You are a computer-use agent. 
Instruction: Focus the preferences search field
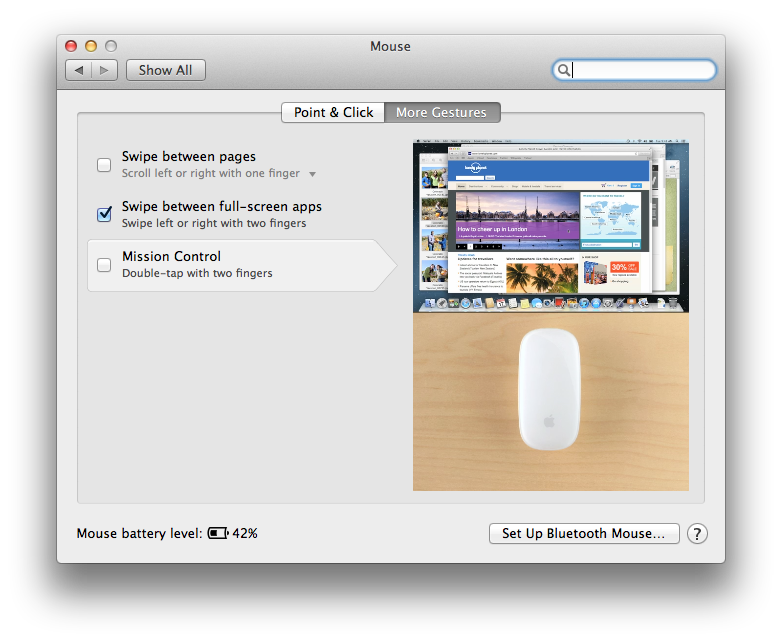[x=634, y=70]
